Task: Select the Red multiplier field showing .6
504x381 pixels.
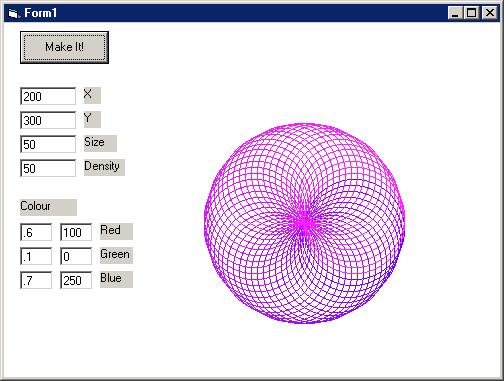Action: point(36,232)
